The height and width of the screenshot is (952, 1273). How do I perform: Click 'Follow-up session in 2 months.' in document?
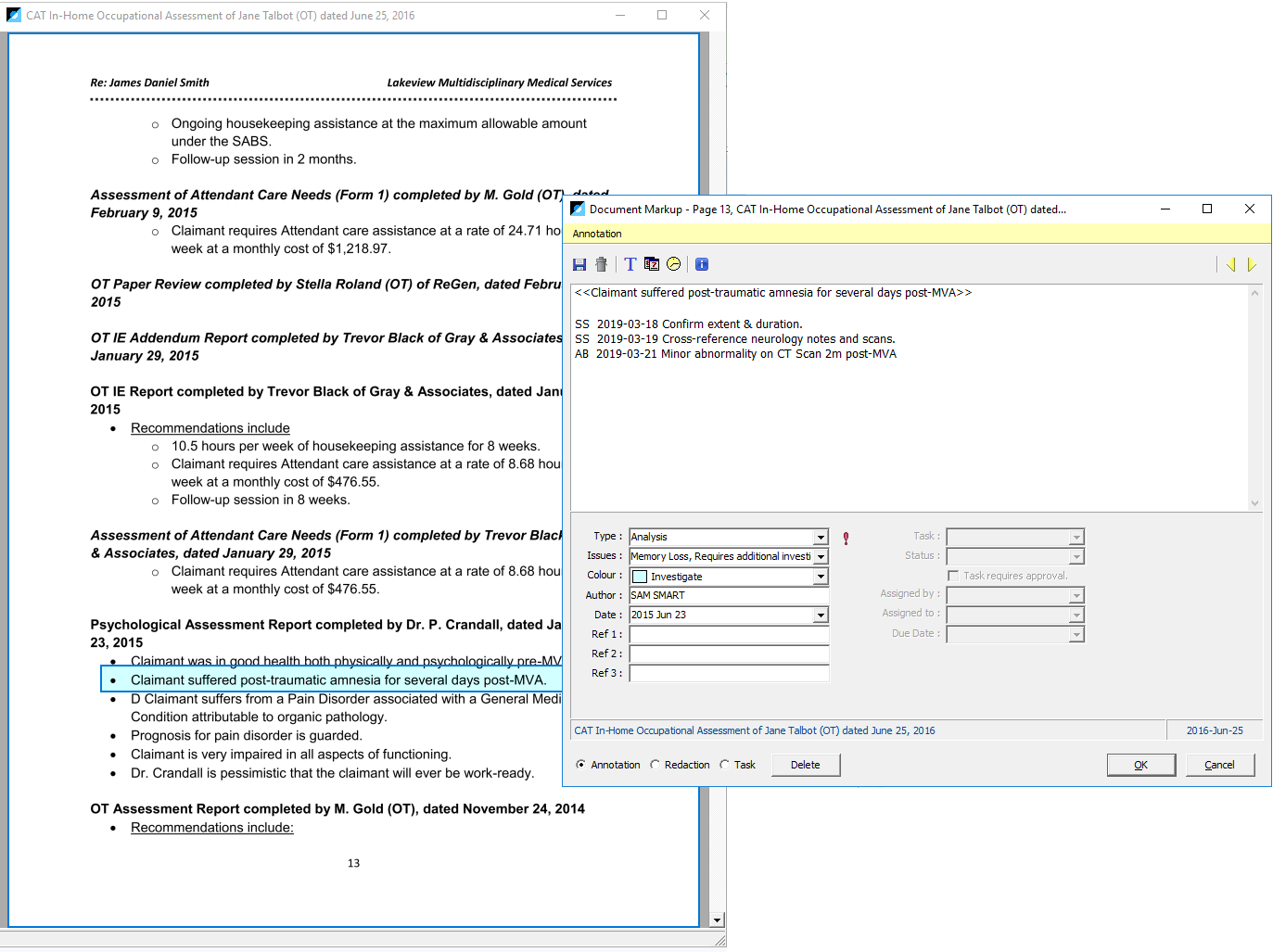[264, 159]
